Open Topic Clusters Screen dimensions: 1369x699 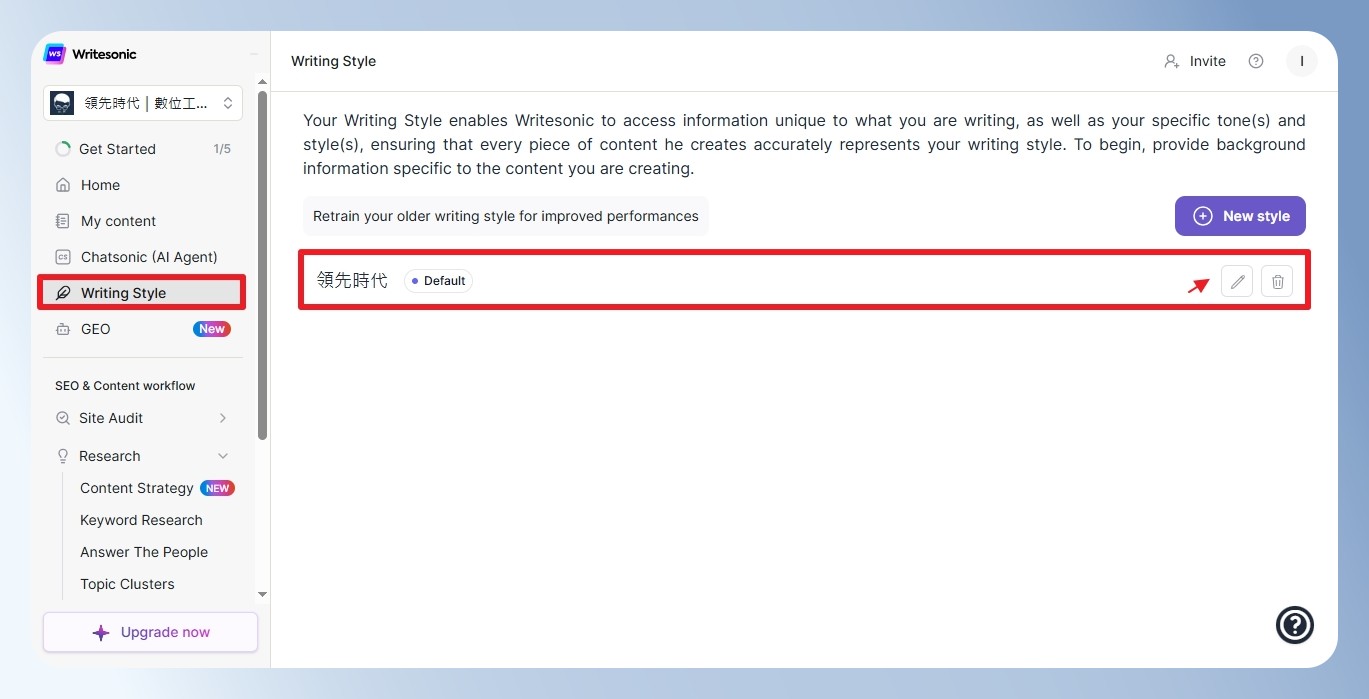coord(127,584)
